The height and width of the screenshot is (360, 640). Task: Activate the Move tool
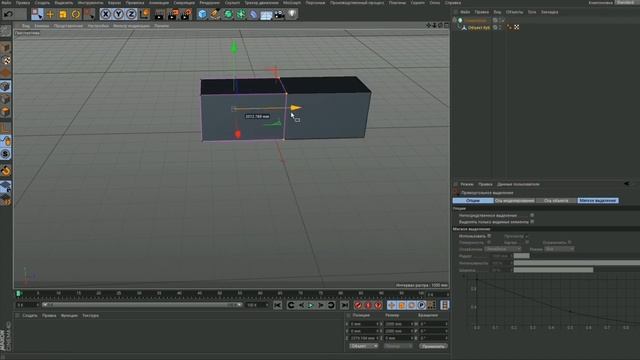50,14
